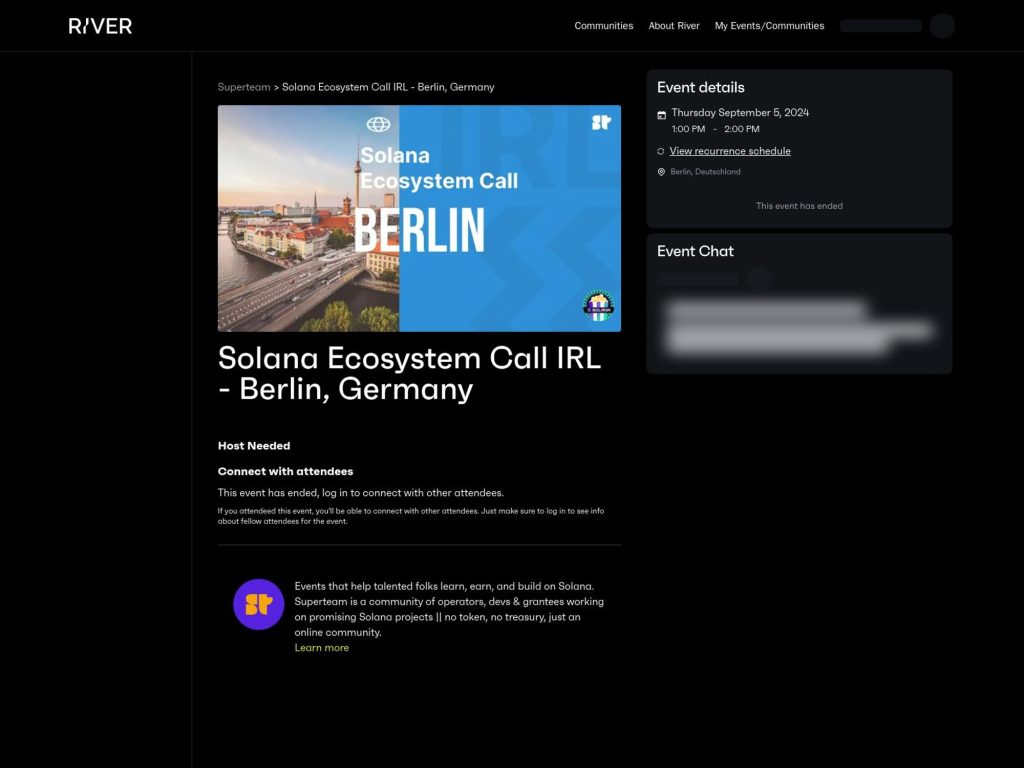Image resolution: width=1024 pixels, height=768 pixels.
Task: Open the About River menu item
Action: 674,25
